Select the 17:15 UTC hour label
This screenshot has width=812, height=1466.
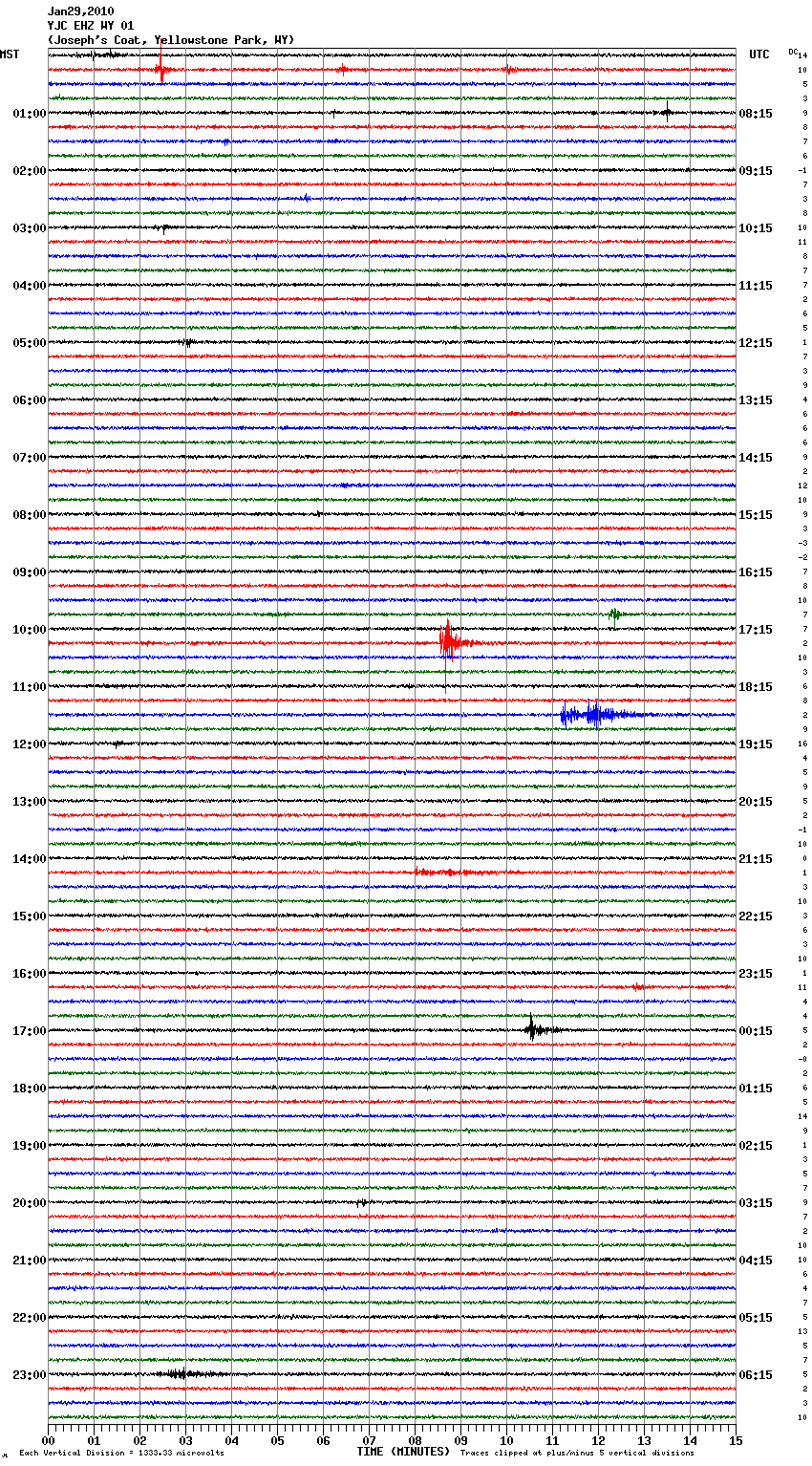click(x=755, y=629)
